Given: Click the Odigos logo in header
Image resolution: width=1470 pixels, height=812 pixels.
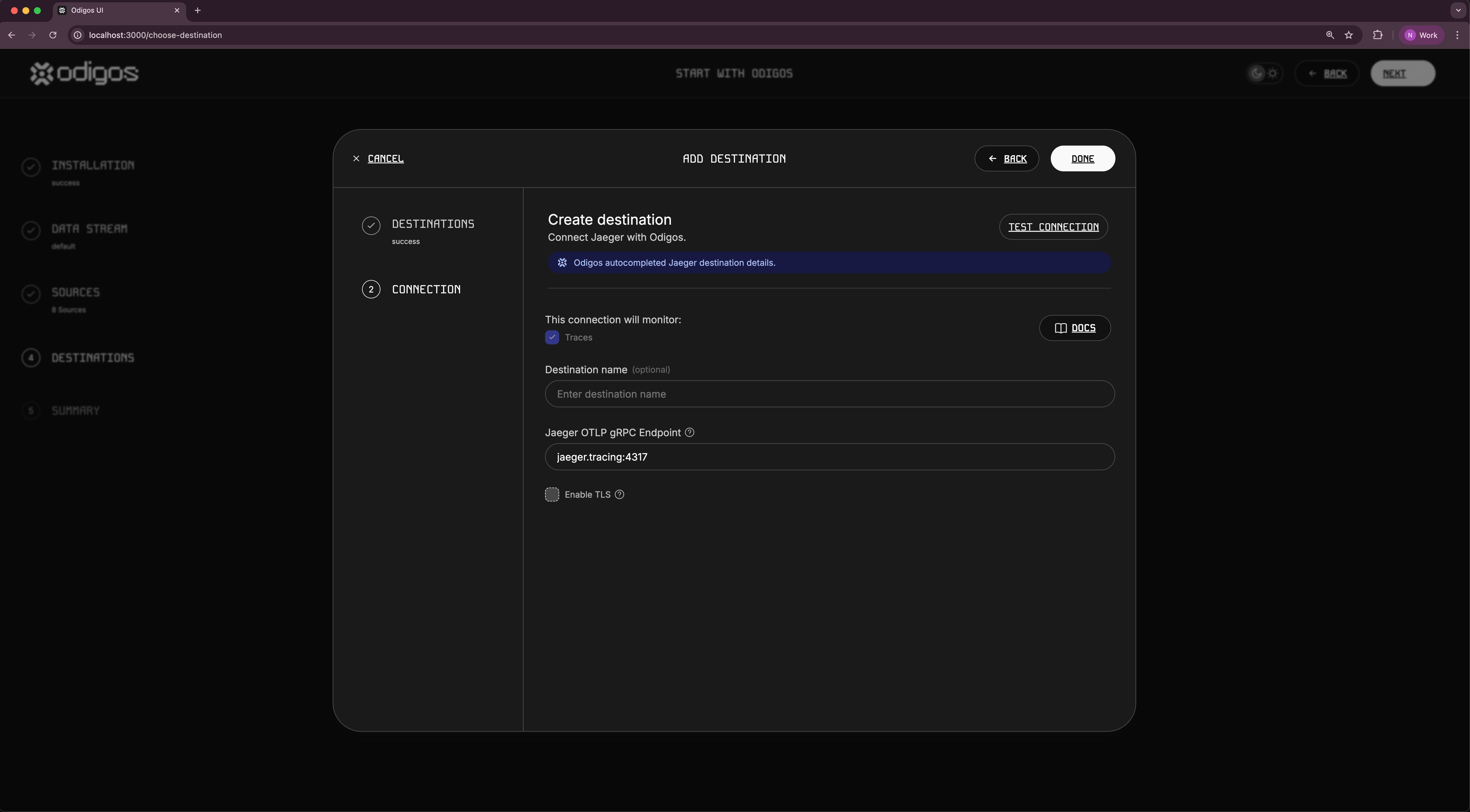Looking at the screenshot, I should click(84, 73).
